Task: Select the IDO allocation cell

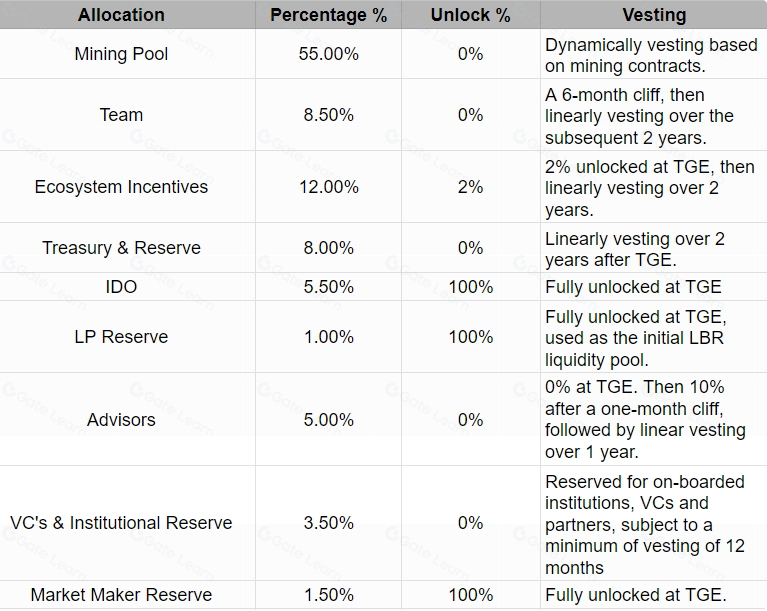Action: click(121, 287)
